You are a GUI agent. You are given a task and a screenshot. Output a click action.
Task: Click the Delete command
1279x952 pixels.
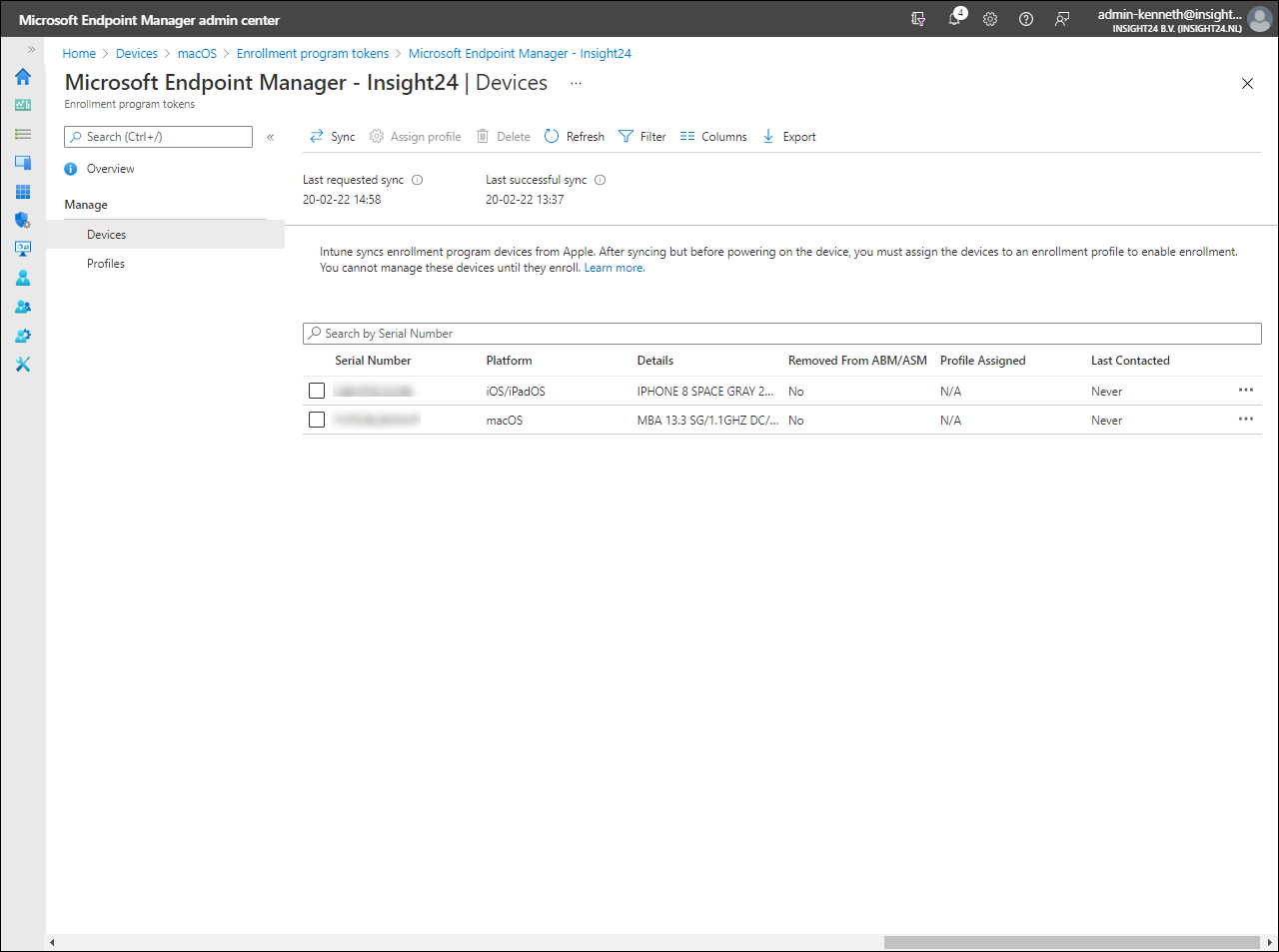click(x=504, y=137)
